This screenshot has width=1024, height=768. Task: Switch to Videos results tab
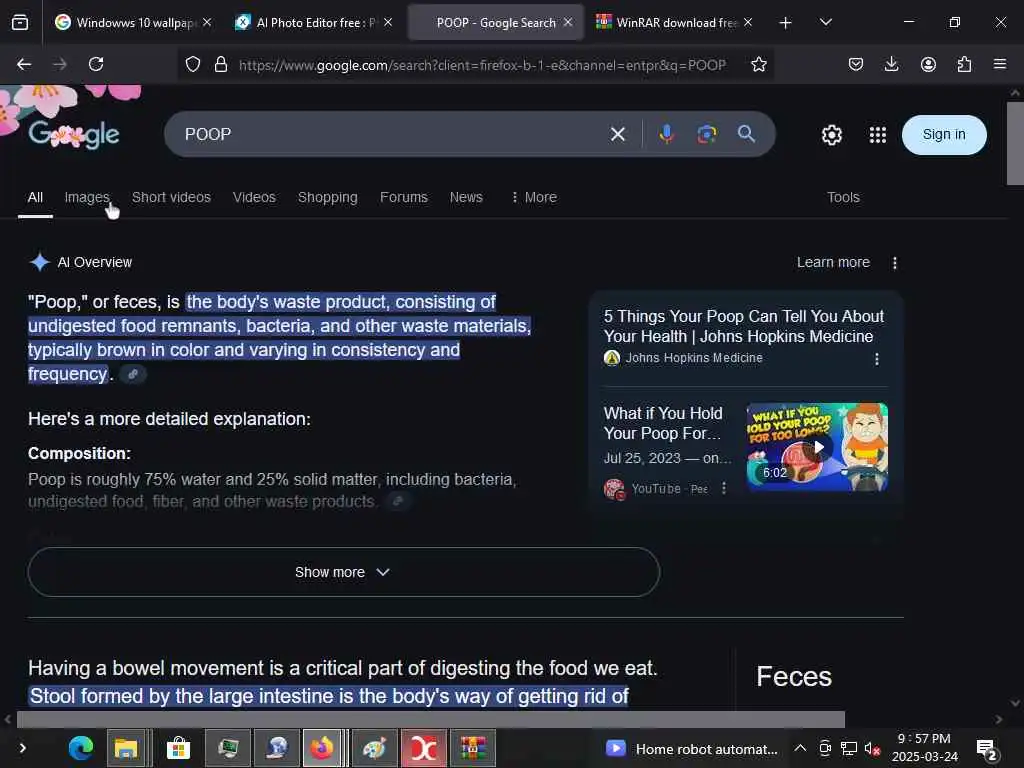pyautogui.click(x=254, y=197)
